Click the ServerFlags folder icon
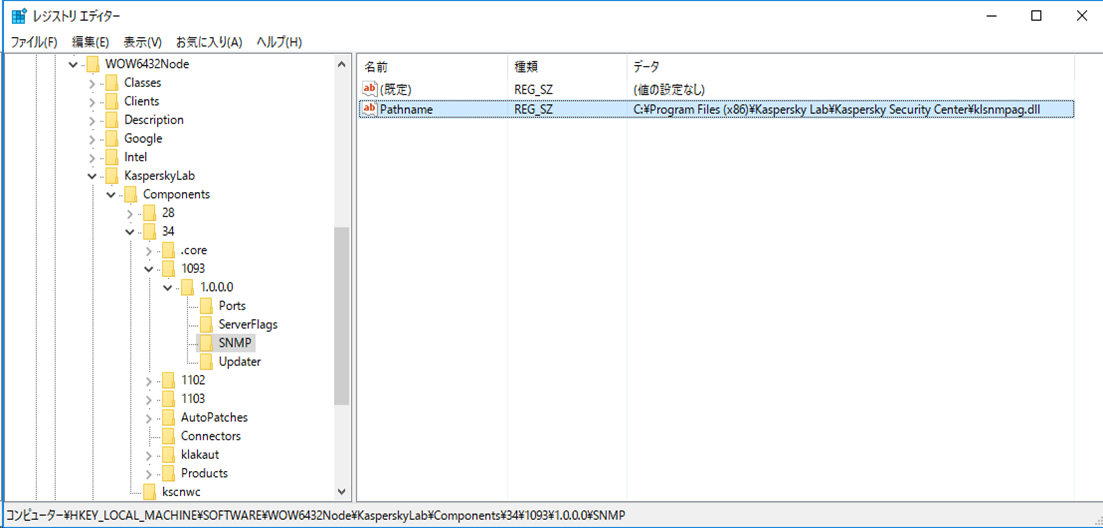Image resolution: width=1103 pixels, height=528 pixels. coord(206,324)
